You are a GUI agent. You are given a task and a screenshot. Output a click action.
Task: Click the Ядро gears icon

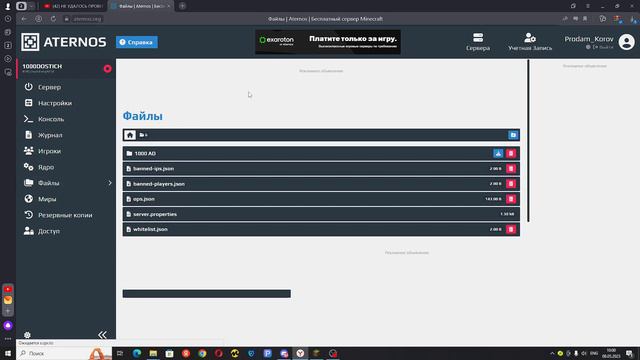point(28,167)
